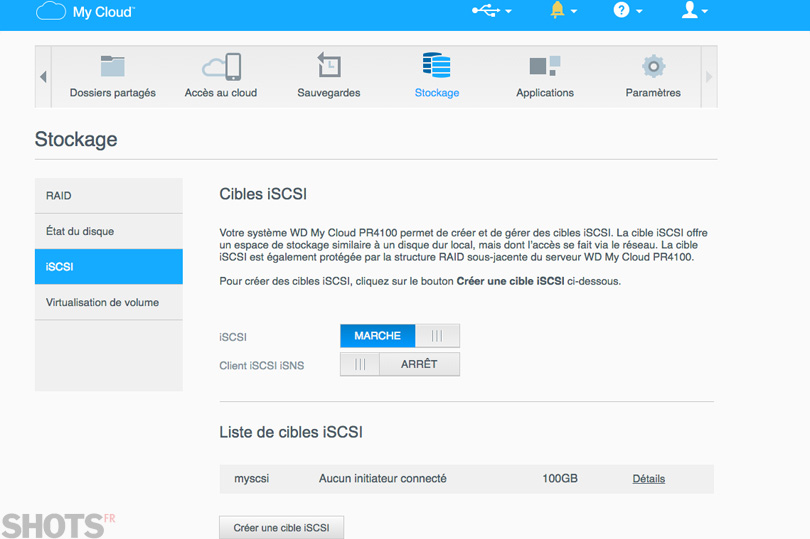Click the 100GB size value

click(559, 479)
